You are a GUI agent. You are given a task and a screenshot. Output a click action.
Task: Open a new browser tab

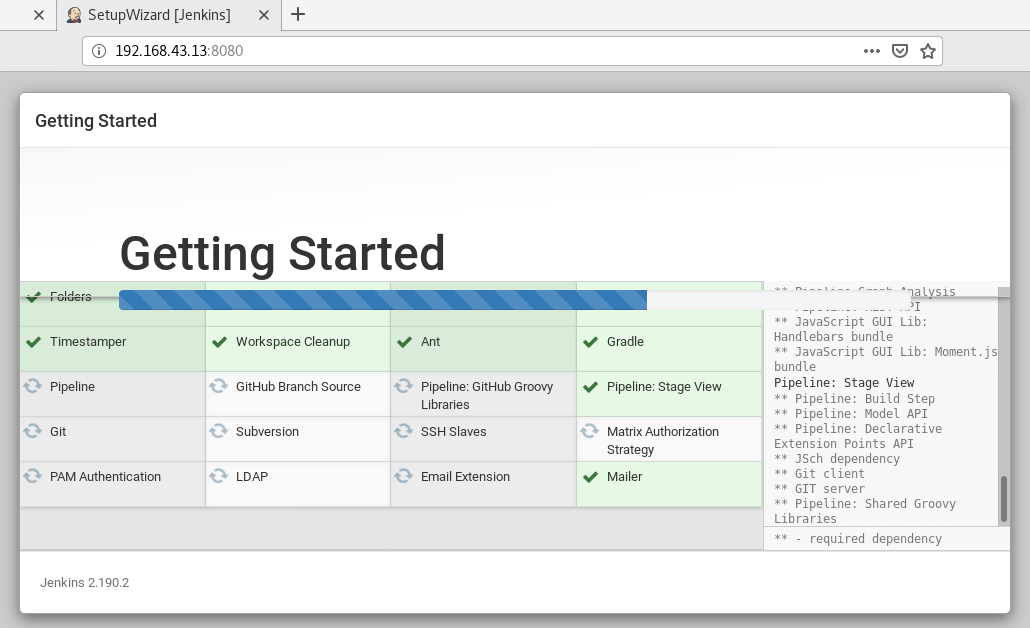pos(298,14)
